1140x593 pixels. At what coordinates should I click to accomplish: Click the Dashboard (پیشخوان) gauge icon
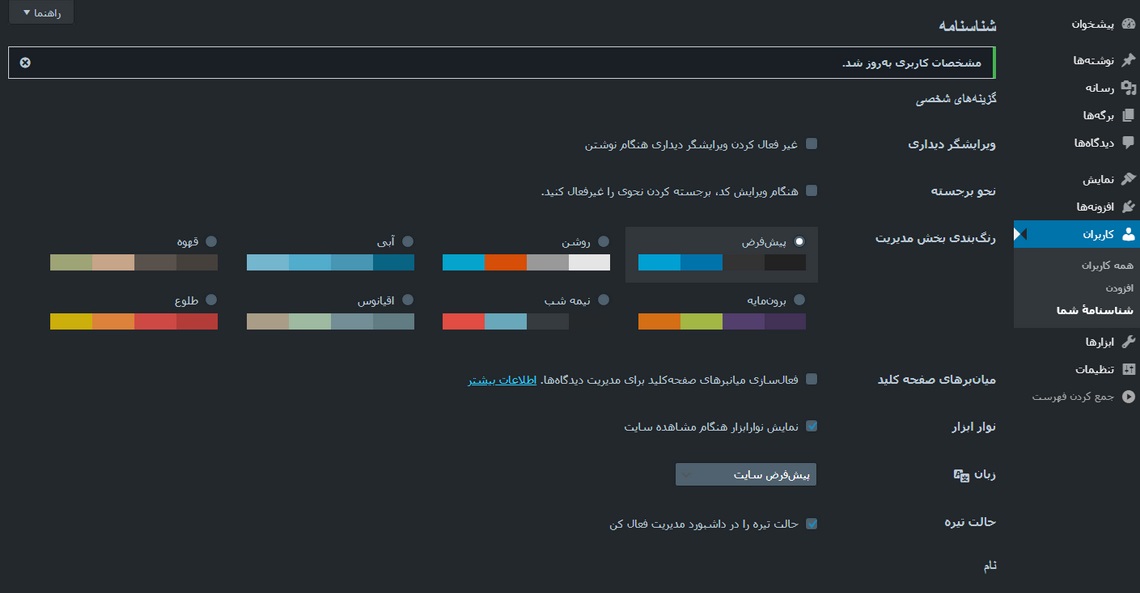point(1128,24)
